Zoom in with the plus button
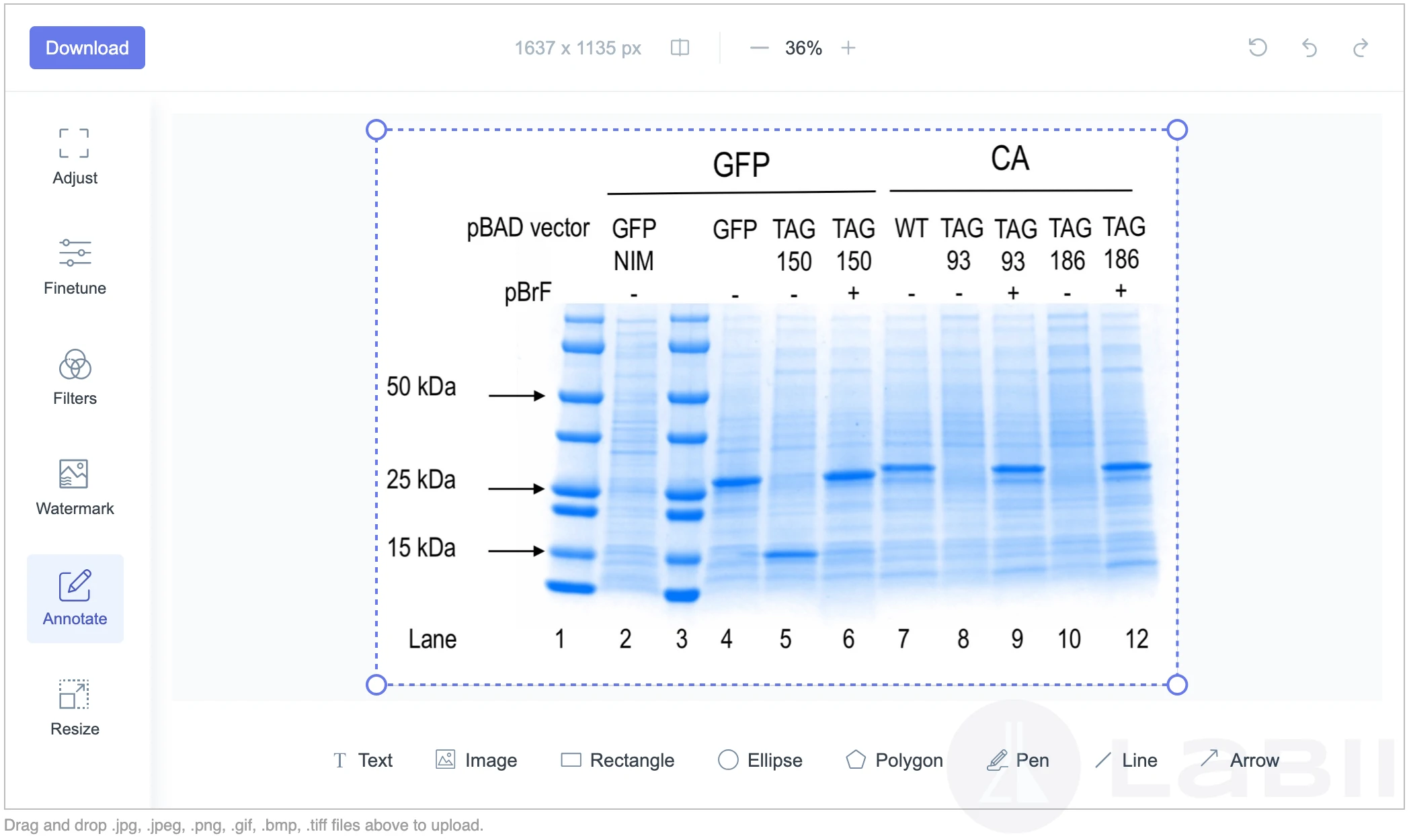1409x840 pixels. [848, 48]
